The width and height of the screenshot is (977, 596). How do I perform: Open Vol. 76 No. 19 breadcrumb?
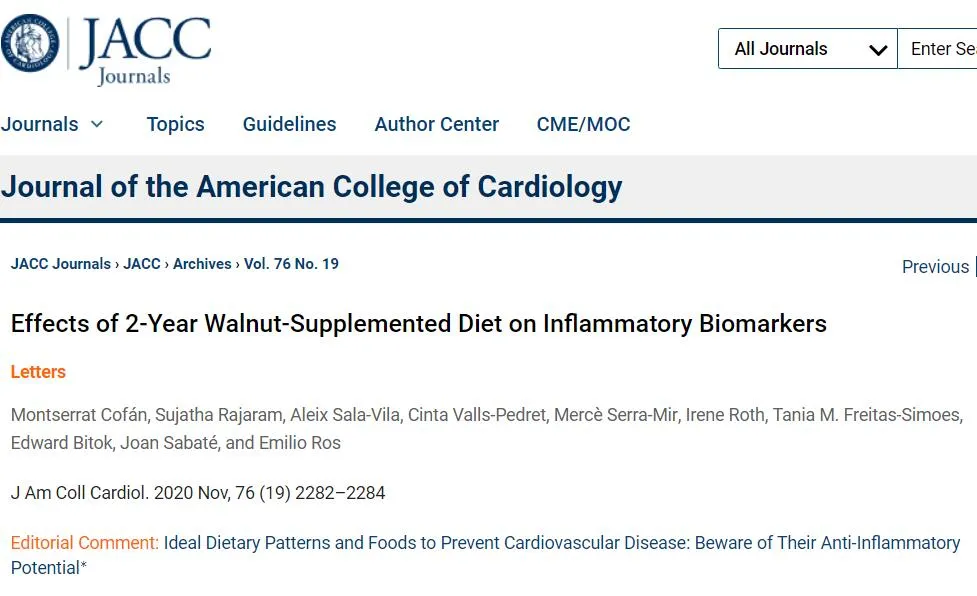tap(291, 264)
